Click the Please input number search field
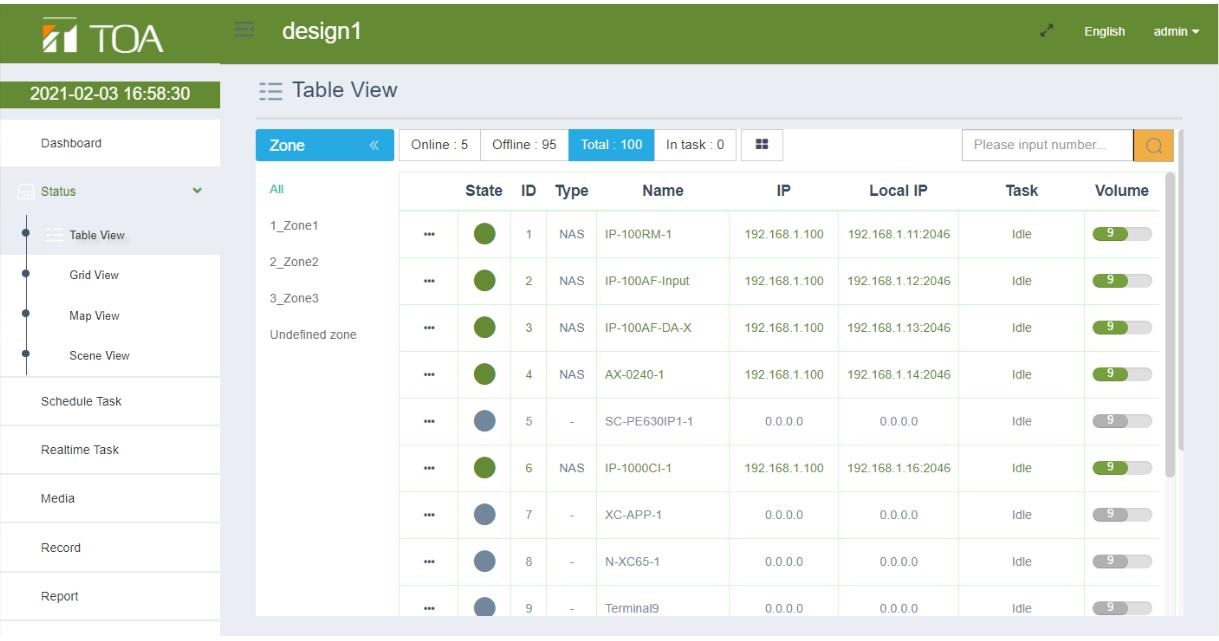 (1047, 145)
